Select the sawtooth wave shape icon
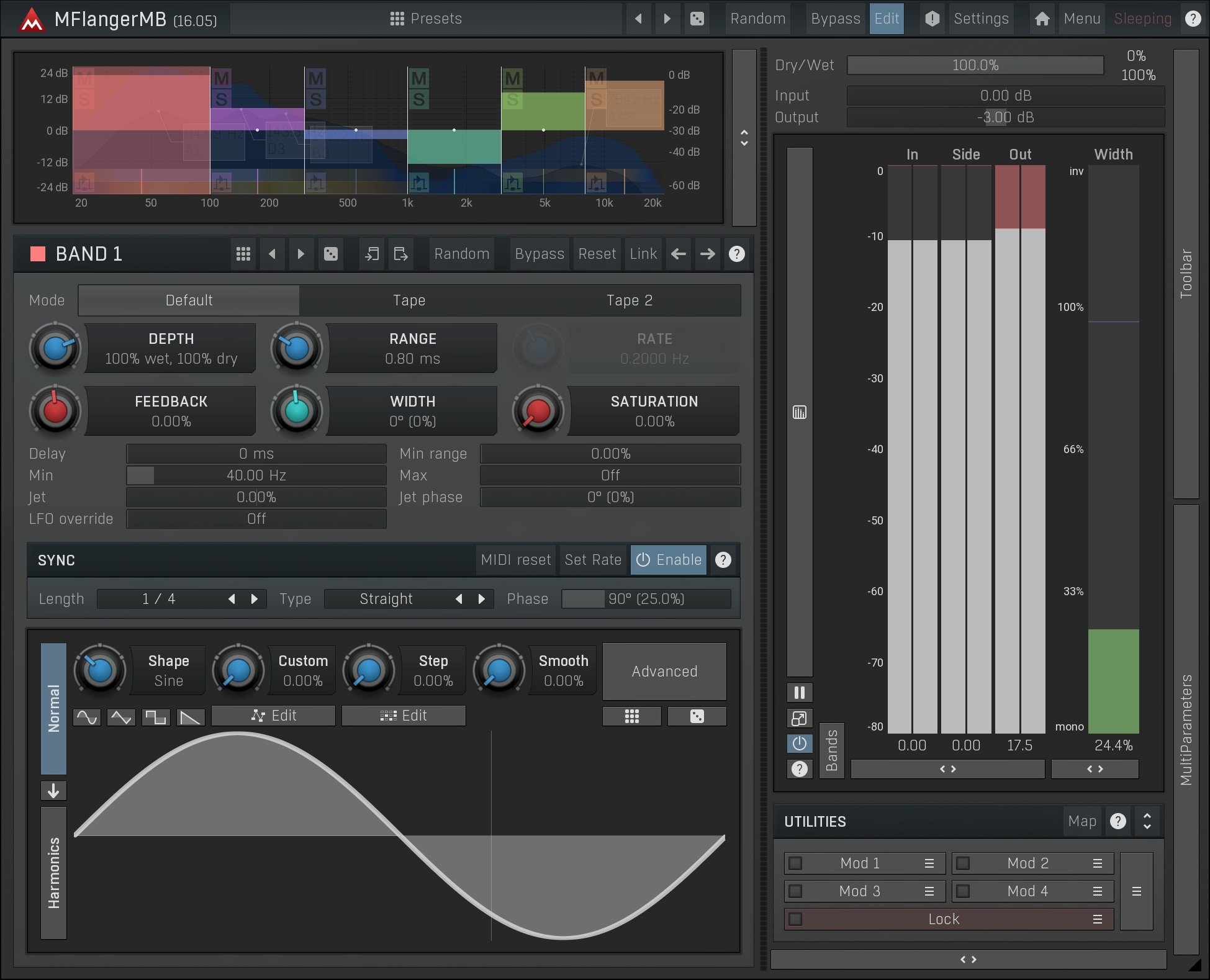 191,717
